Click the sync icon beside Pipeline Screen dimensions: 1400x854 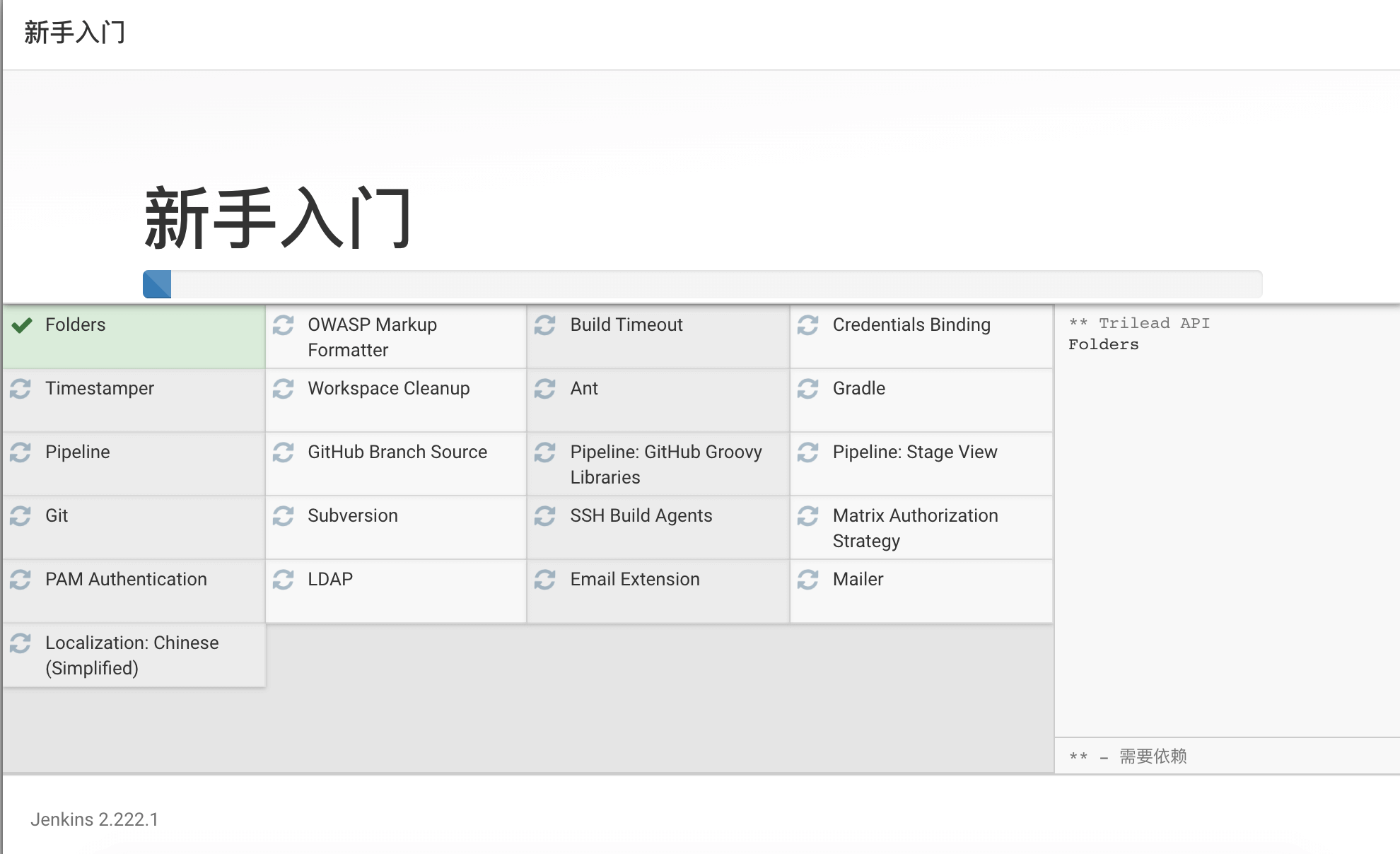click(21, 452)
